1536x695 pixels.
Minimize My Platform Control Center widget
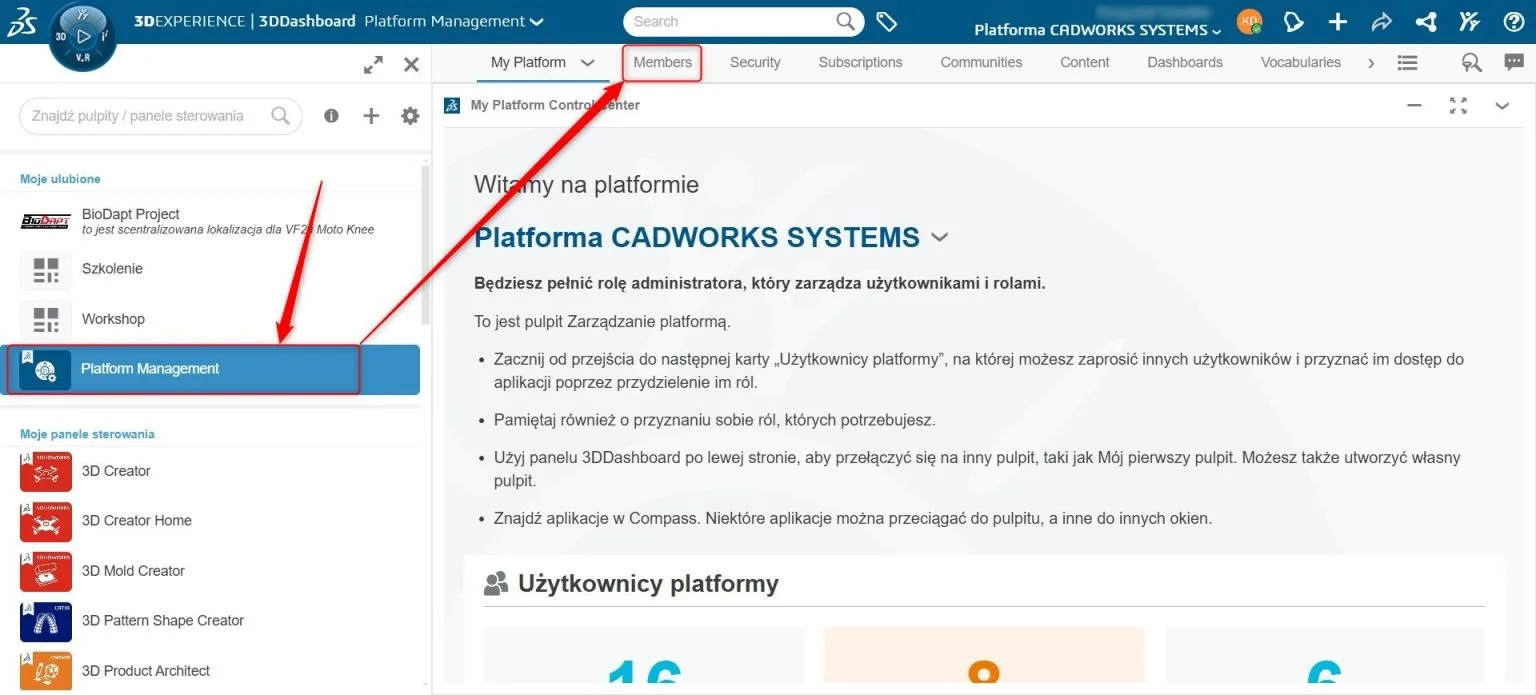(x=1414, y=105)
